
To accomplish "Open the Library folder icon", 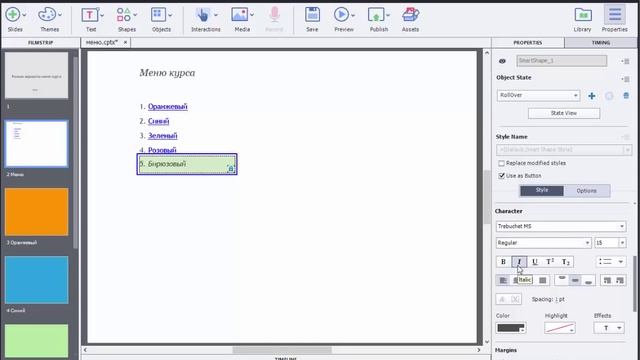I will click(583, 15).
